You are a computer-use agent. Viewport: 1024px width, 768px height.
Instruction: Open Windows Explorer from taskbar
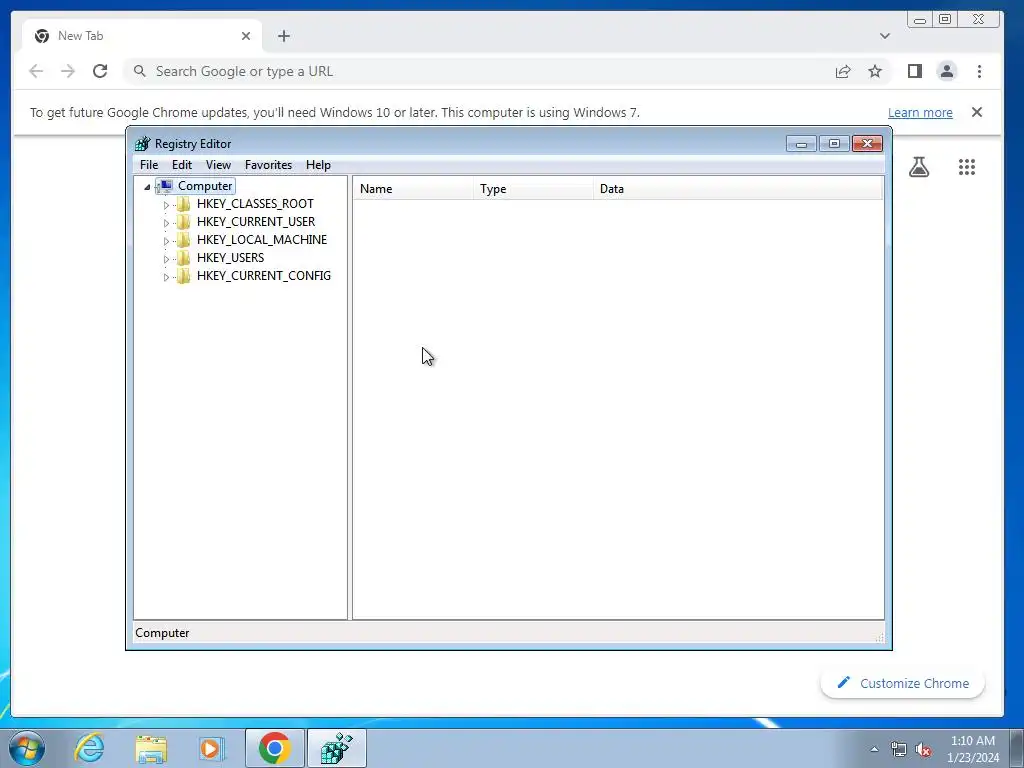click(x=152, y=748)
